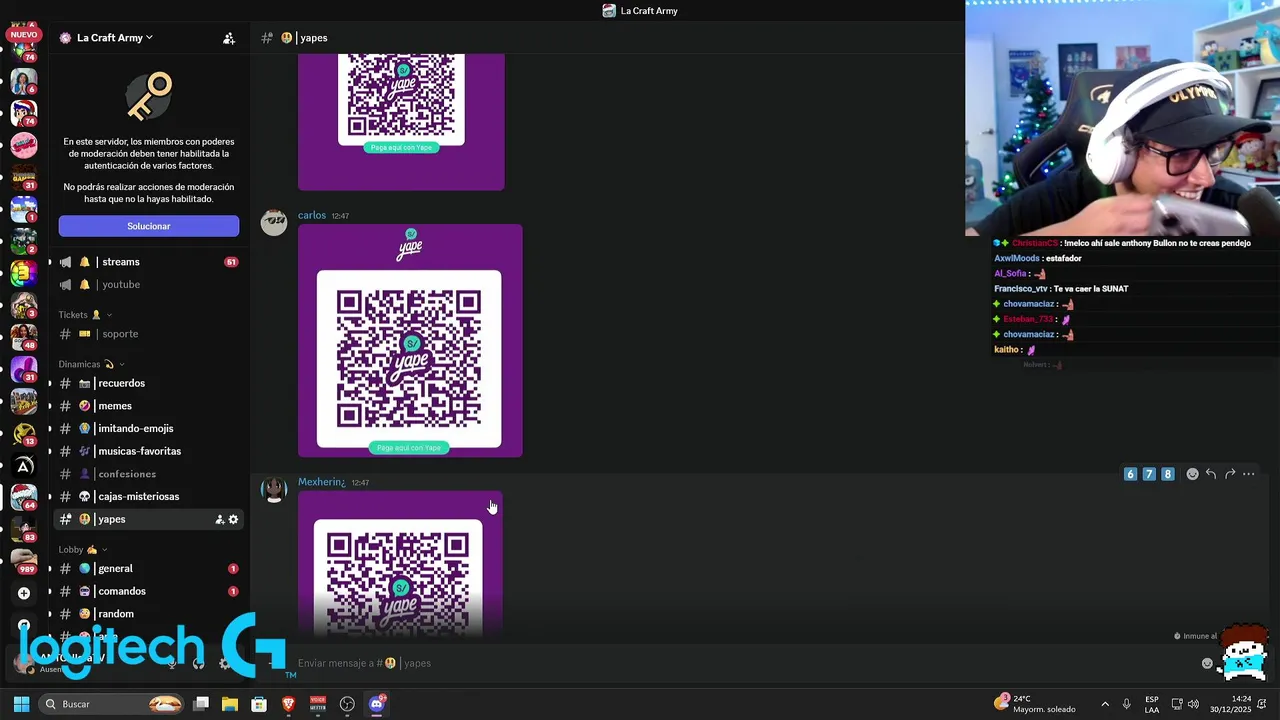The image size is (1280, 720).
Task: Open File Explorer from the taskbar
Action: tap(230, 704)
